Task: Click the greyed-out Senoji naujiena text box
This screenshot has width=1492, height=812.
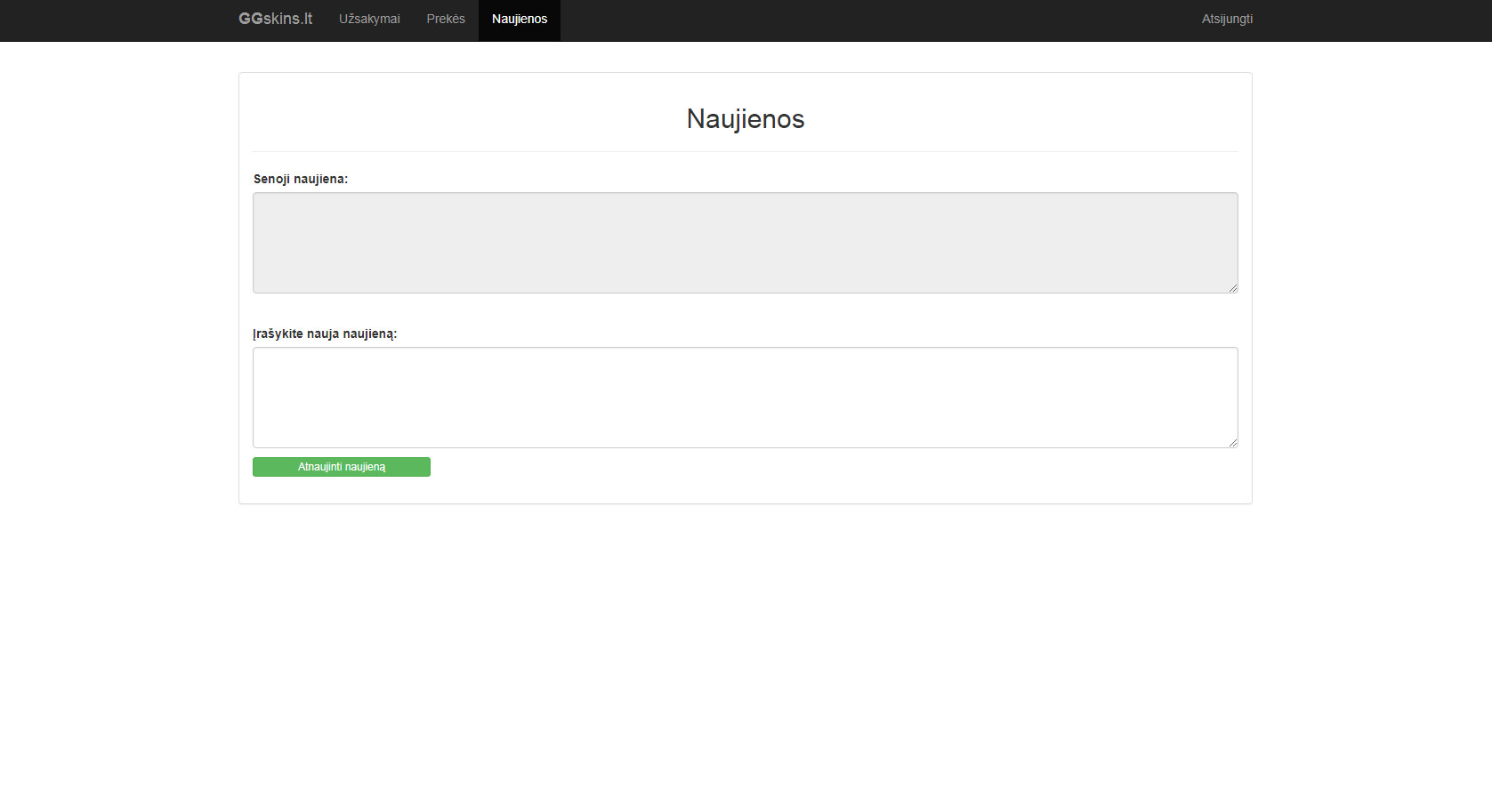Action: click(745, 242)
